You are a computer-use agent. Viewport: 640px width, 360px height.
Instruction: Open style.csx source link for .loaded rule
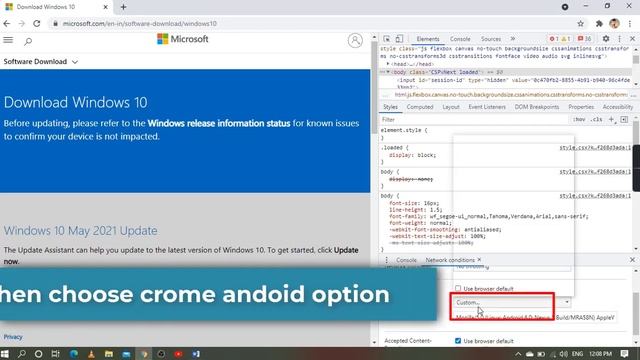(x=595, y=147)
